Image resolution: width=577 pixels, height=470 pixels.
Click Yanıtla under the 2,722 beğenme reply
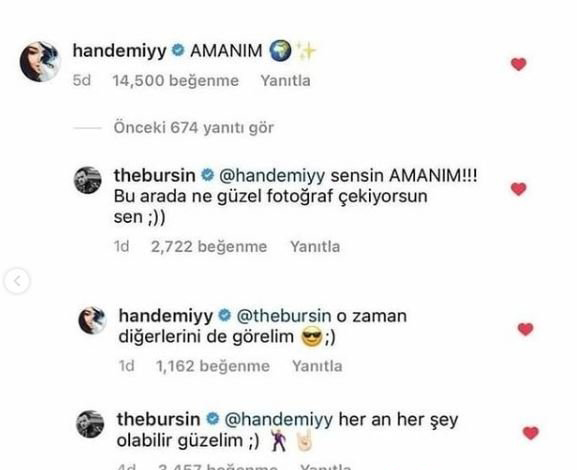[x=315, y=247]
